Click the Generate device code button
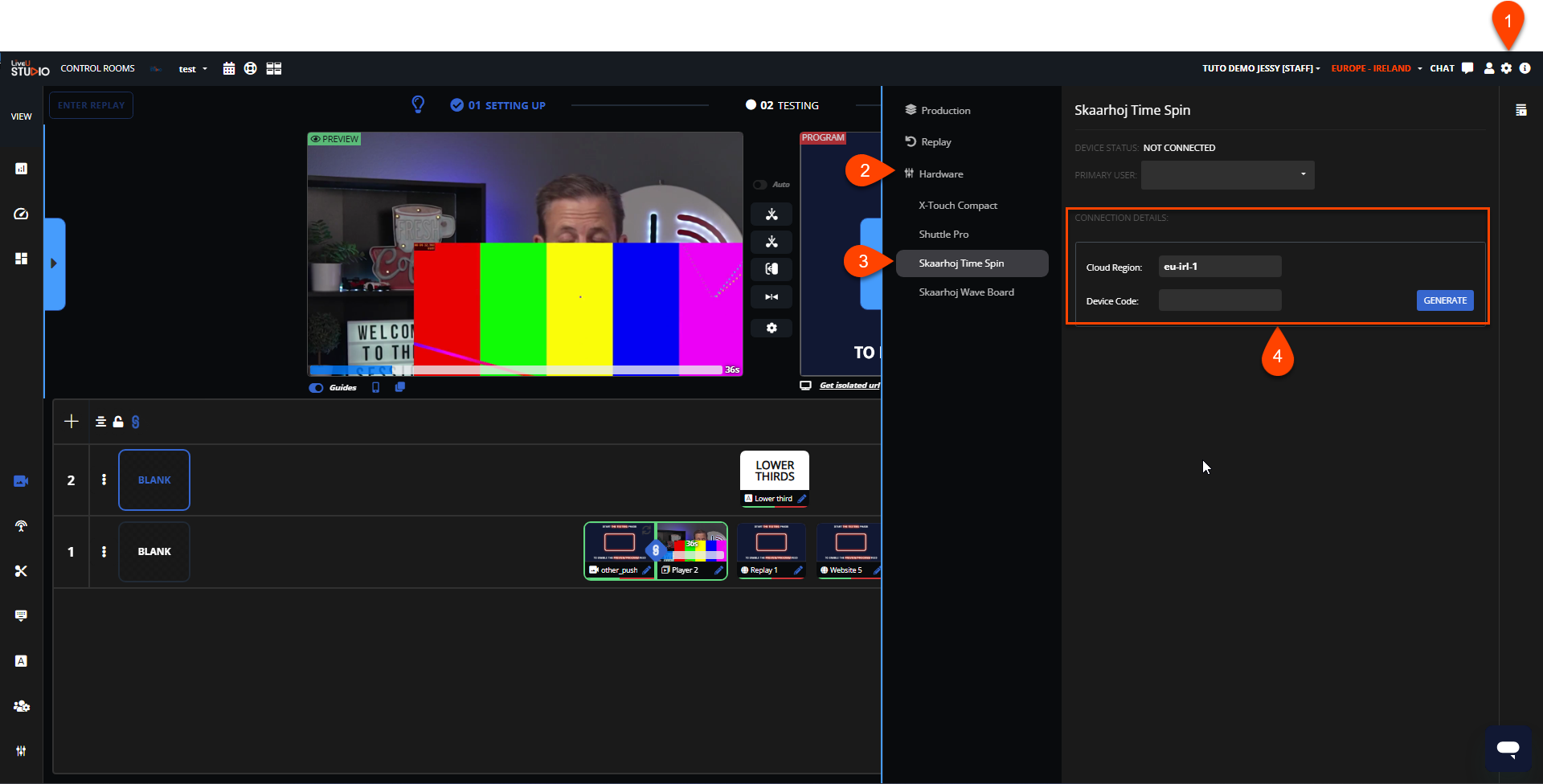 (1444, 300)
